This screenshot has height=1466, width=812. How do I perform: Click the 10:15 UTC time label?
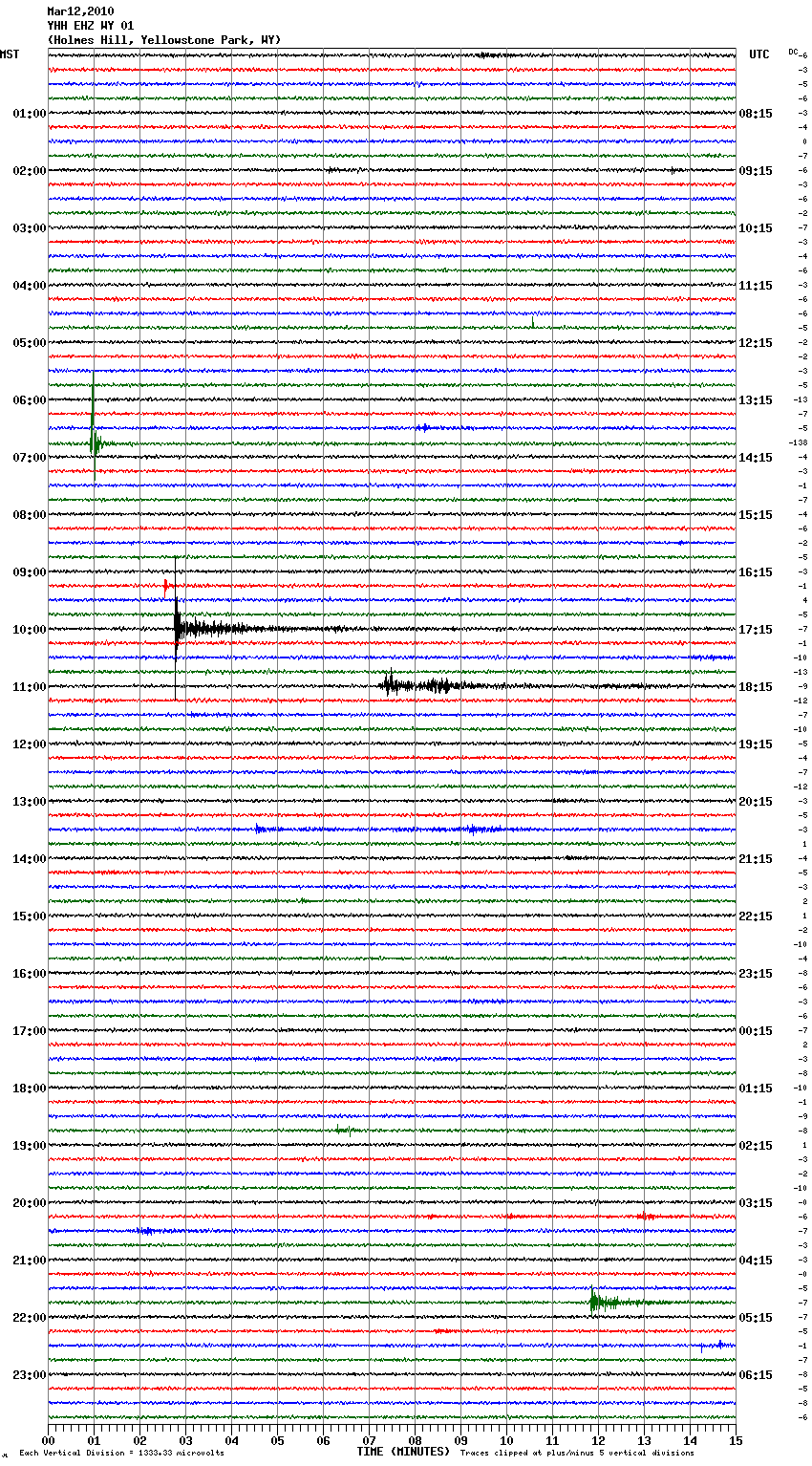[756, 228]
